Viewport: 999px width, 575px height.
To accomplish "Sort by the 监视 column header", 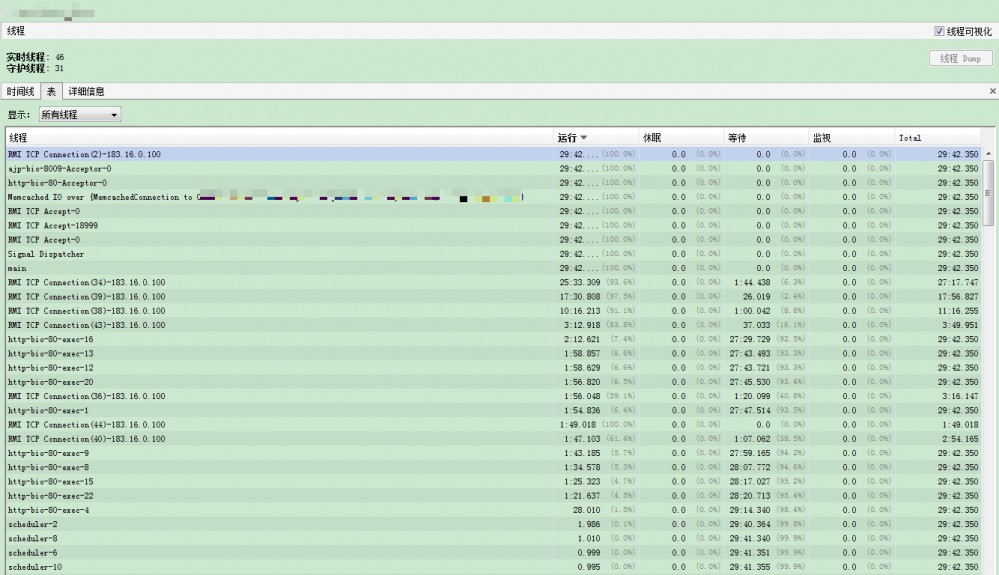I will [852, 138].
